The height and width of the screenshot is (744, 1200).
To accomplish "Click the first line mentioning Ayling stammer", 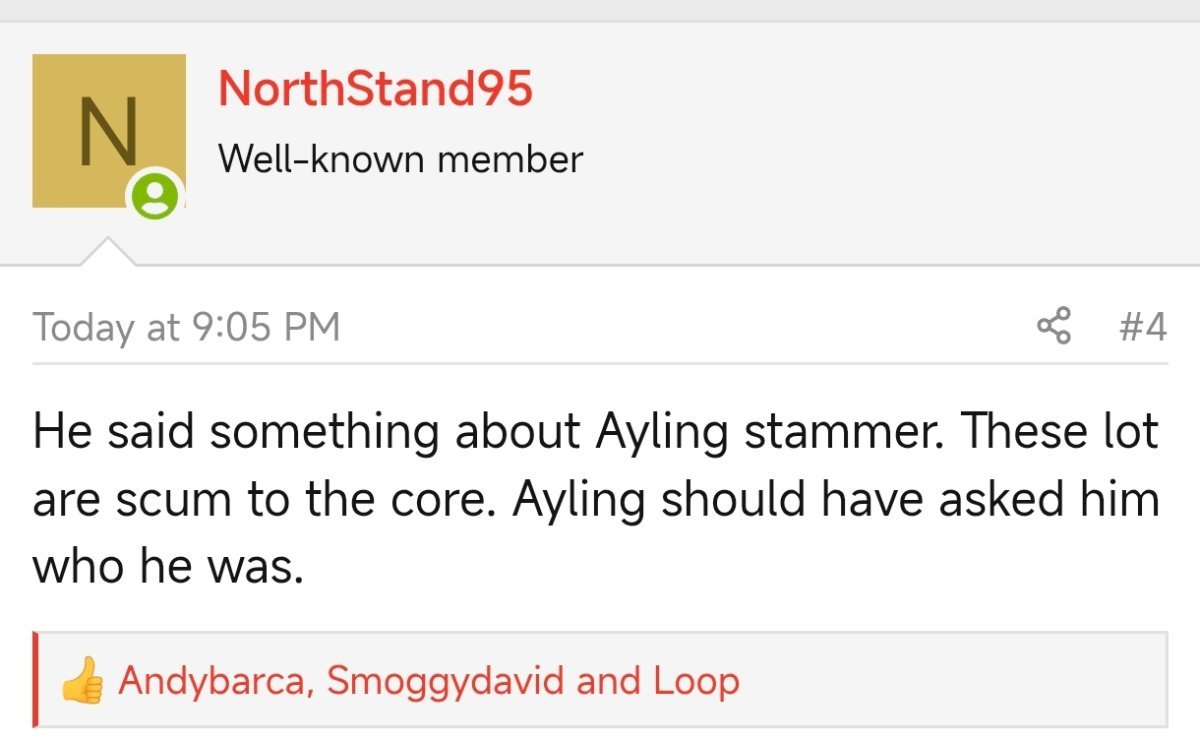I will pyautogui.click(x=596, y=433).
